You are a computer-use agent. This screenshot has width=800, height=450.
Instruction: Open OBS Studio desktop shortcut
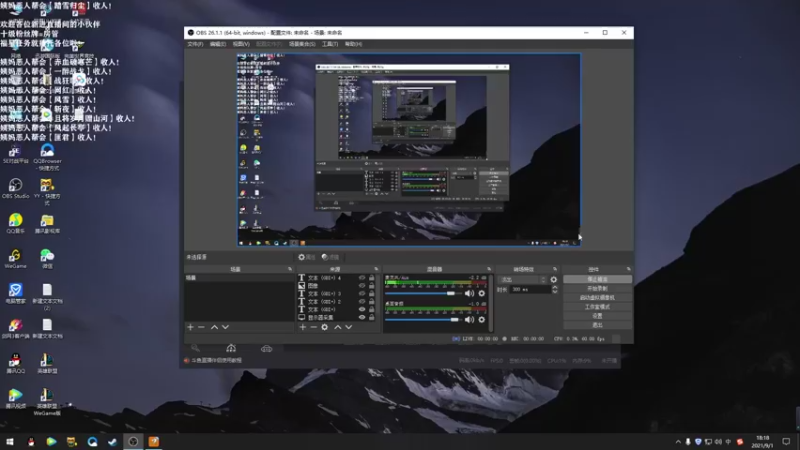(x=15, y=188)
